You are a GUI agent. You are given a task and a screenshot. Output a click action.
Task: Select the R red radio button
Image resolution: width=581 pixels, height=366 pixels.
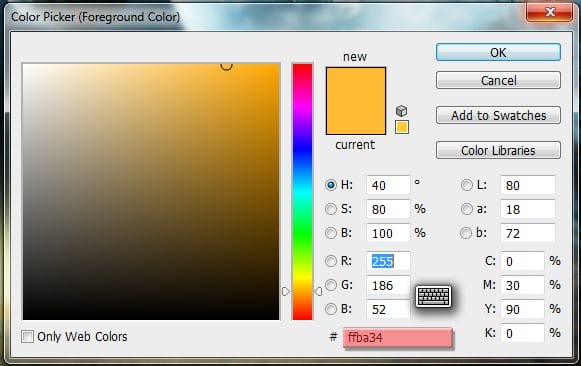click(x=331, y=261)
